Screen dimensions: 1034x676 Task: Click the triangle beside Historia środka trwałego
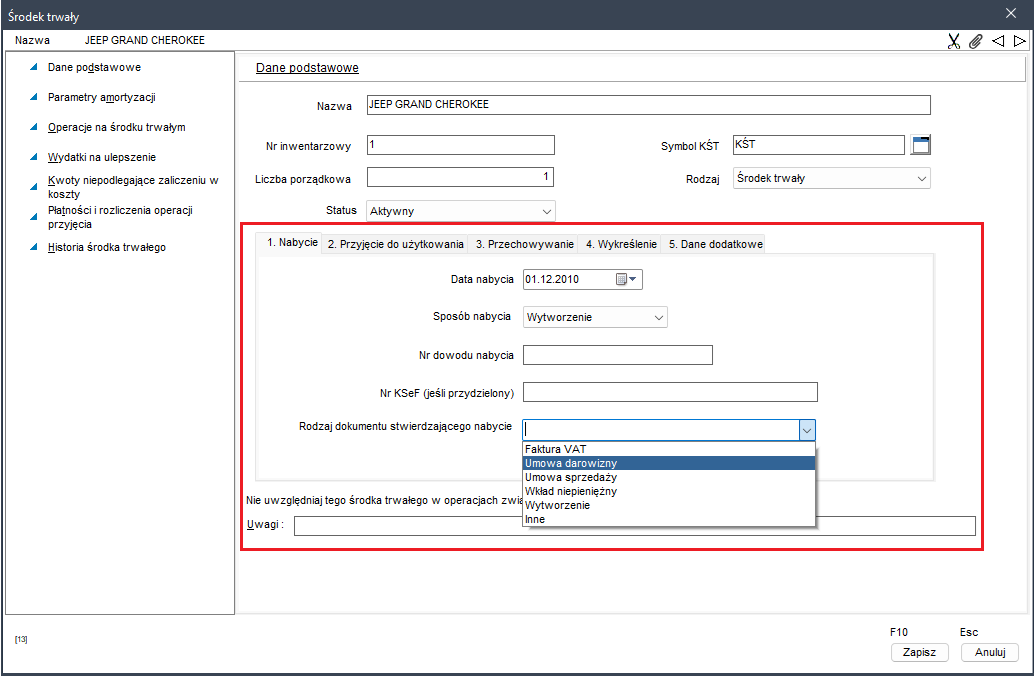click(x=34, y=247)
